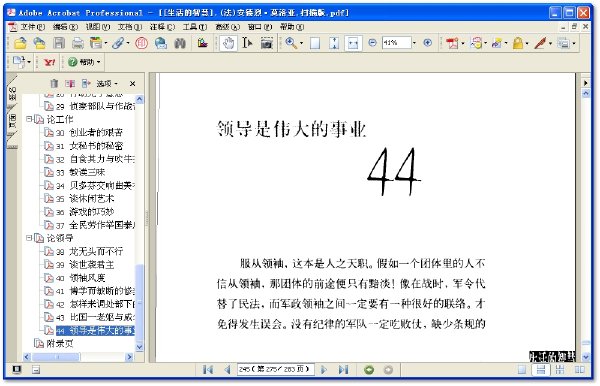The image size is (600, 386).
Task: Toggle full screen mode icon at bottom-left
Action: [16, 370]
